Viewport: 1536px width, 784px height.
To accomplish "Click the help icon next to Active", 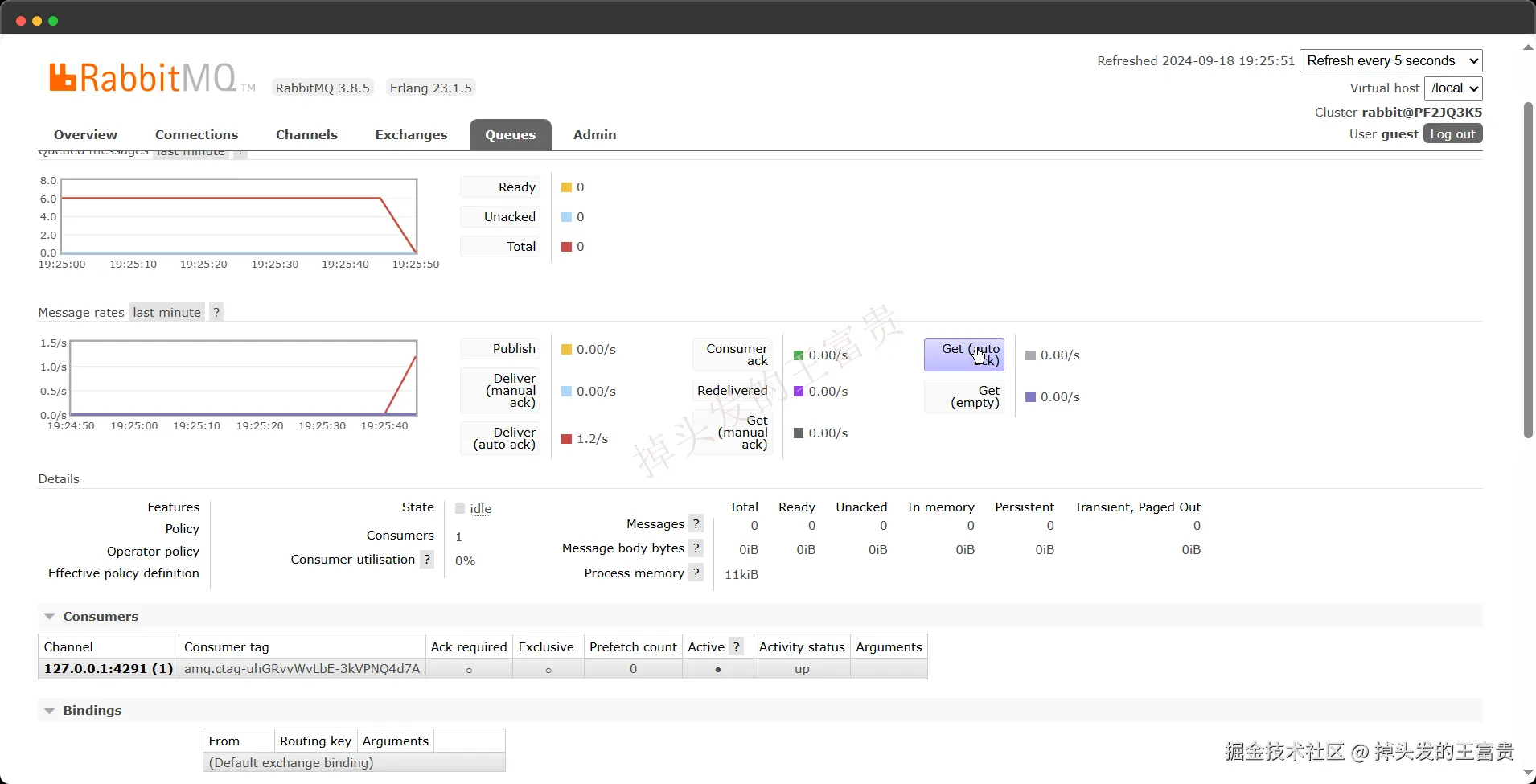I will pos(736,647).
